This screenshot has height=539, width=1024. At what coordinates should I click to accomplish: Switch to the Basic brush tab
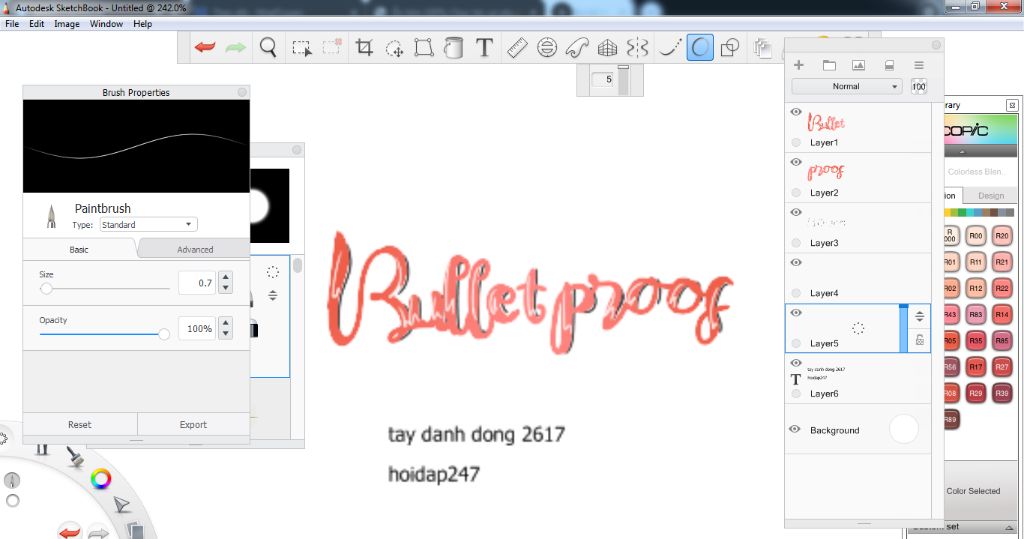[79, 250]
